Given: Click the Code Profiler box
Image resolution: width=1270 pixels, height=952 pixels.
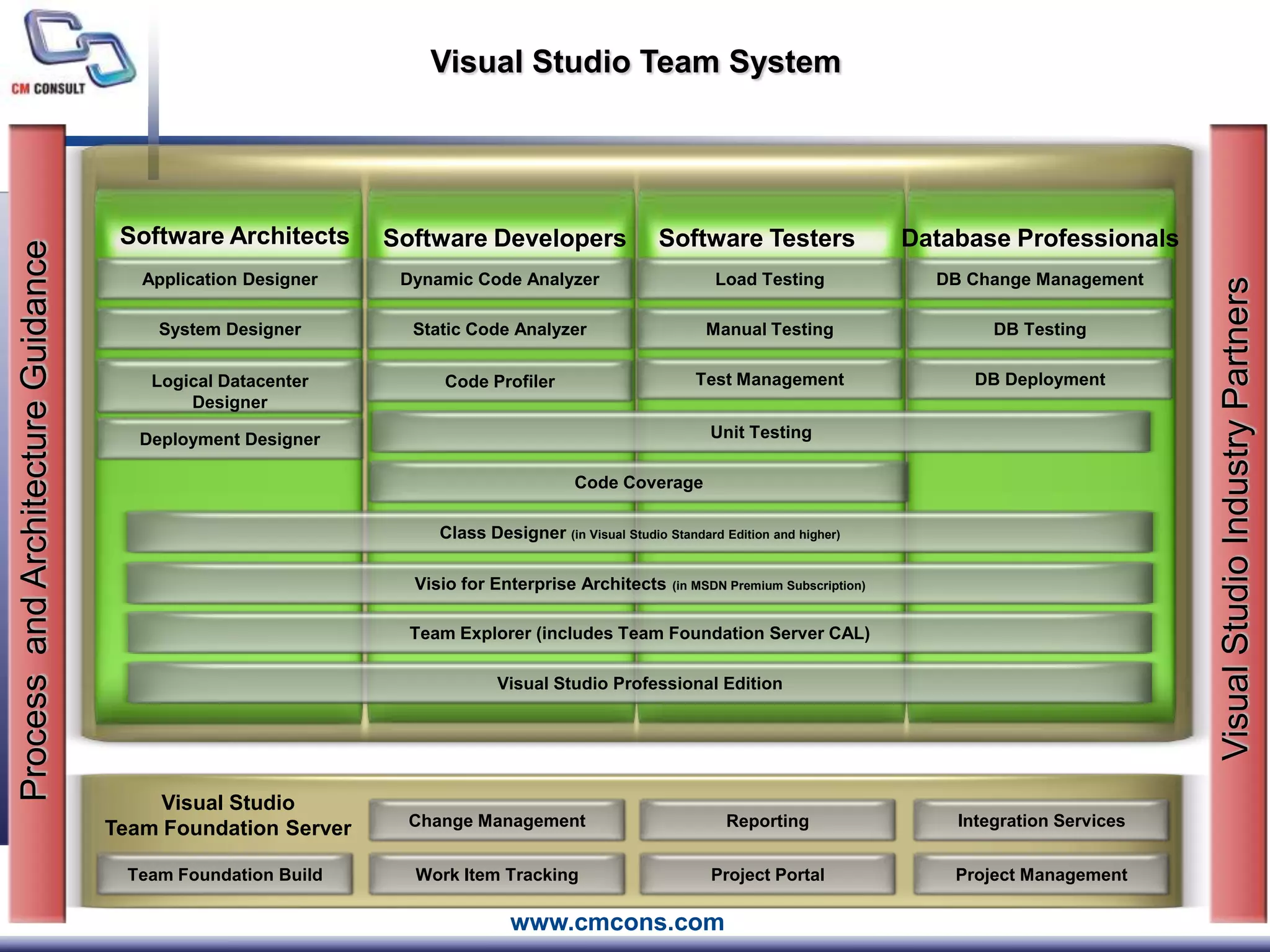Looking at the screenshot, I should click(500, 382).
